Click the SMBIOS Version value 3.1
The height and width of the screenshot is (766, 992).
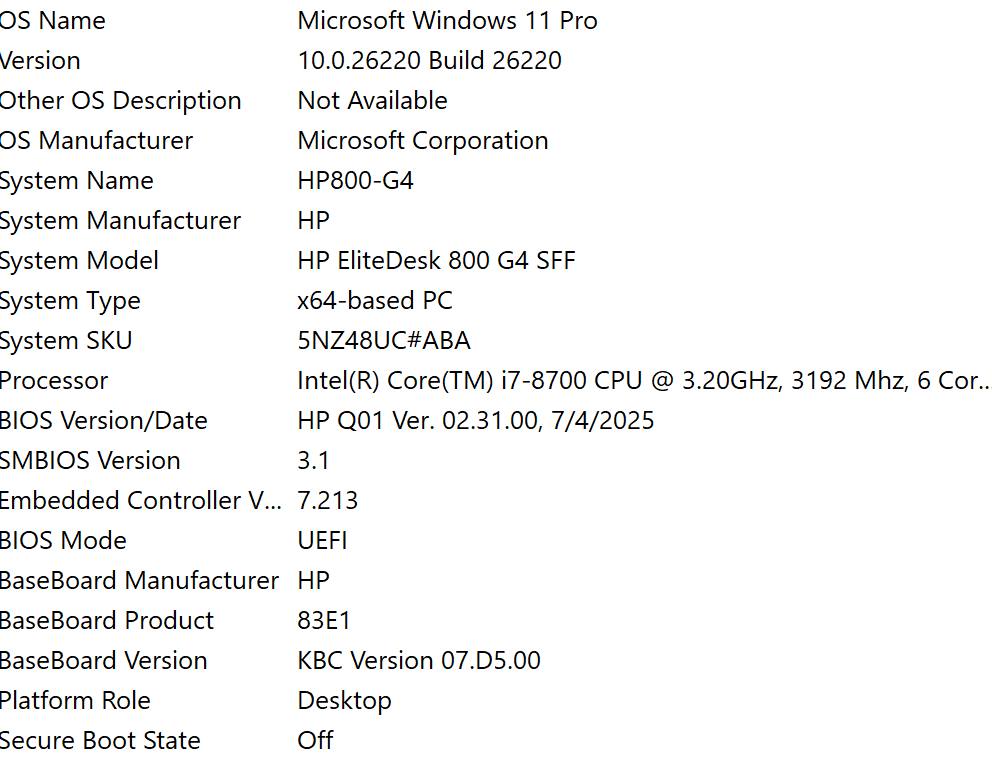pos(313,461)
